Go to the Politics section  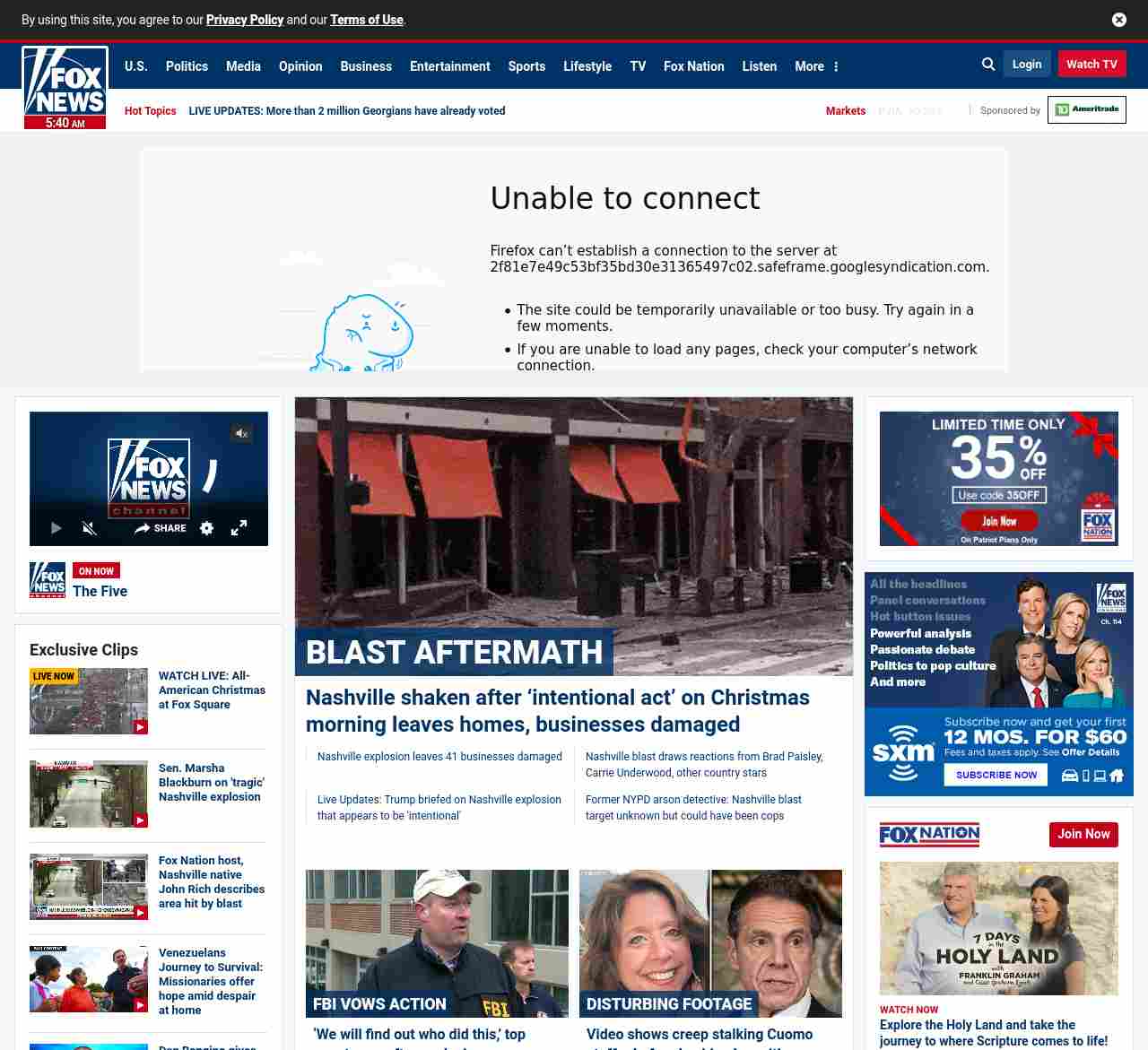[x=187, y=66]
